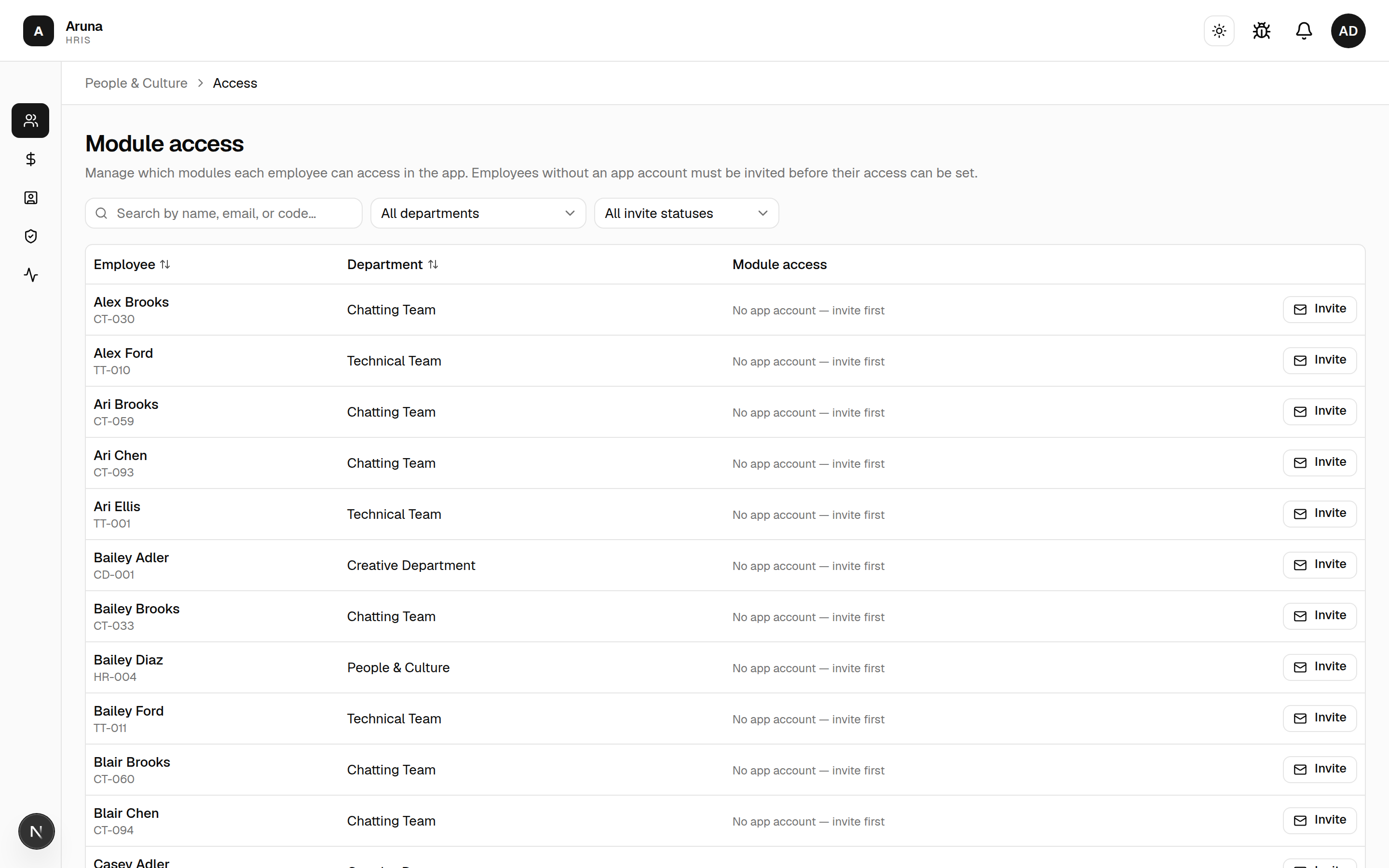The image size is (1389, 868).
Task: Invite Blair Brooks
Action: pos(1320,769)
